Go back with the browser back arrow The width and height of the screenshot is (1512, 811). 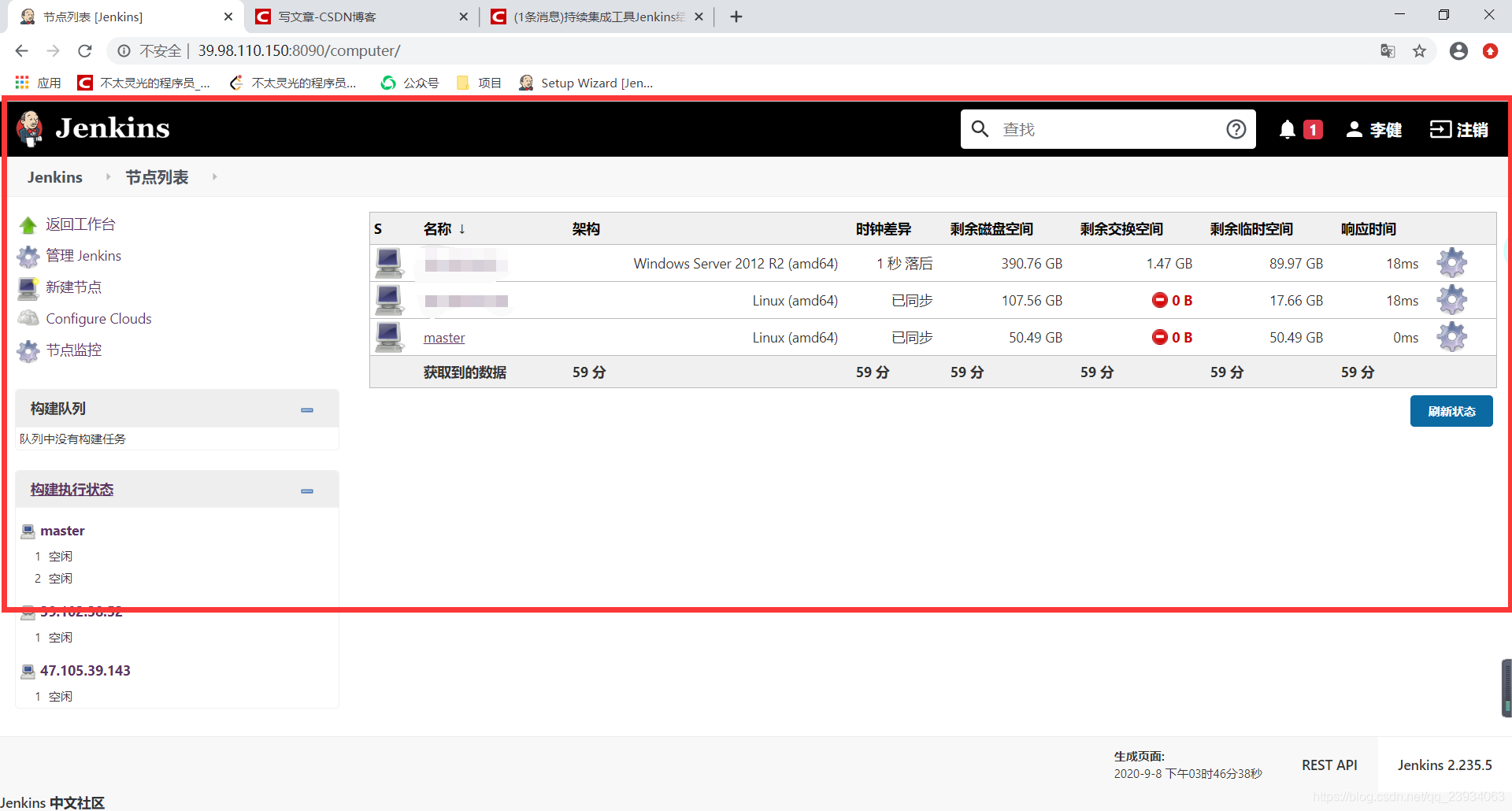(x=21, y=51)
